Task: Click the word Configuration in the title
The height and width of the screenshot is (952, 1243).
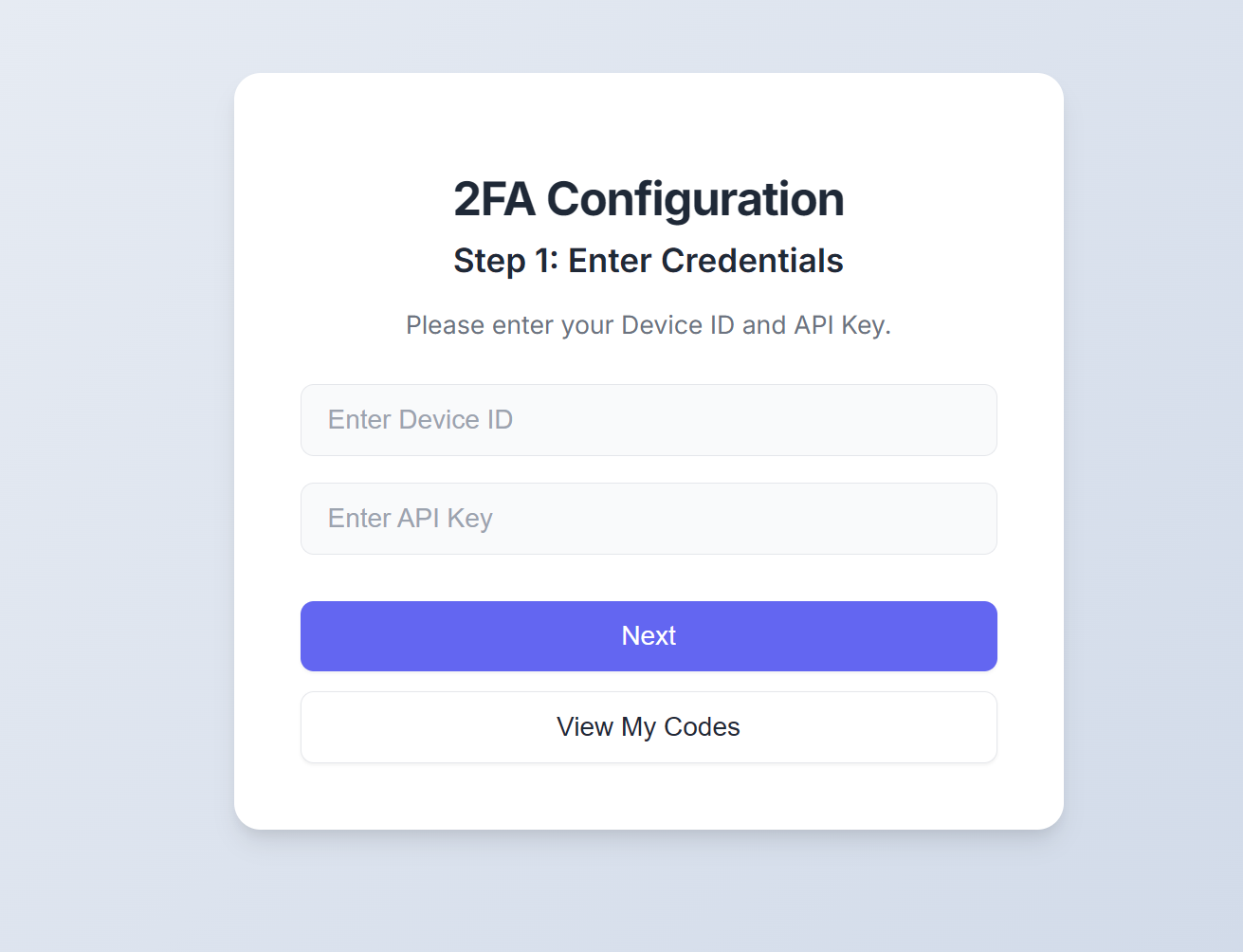Action: 695,199
